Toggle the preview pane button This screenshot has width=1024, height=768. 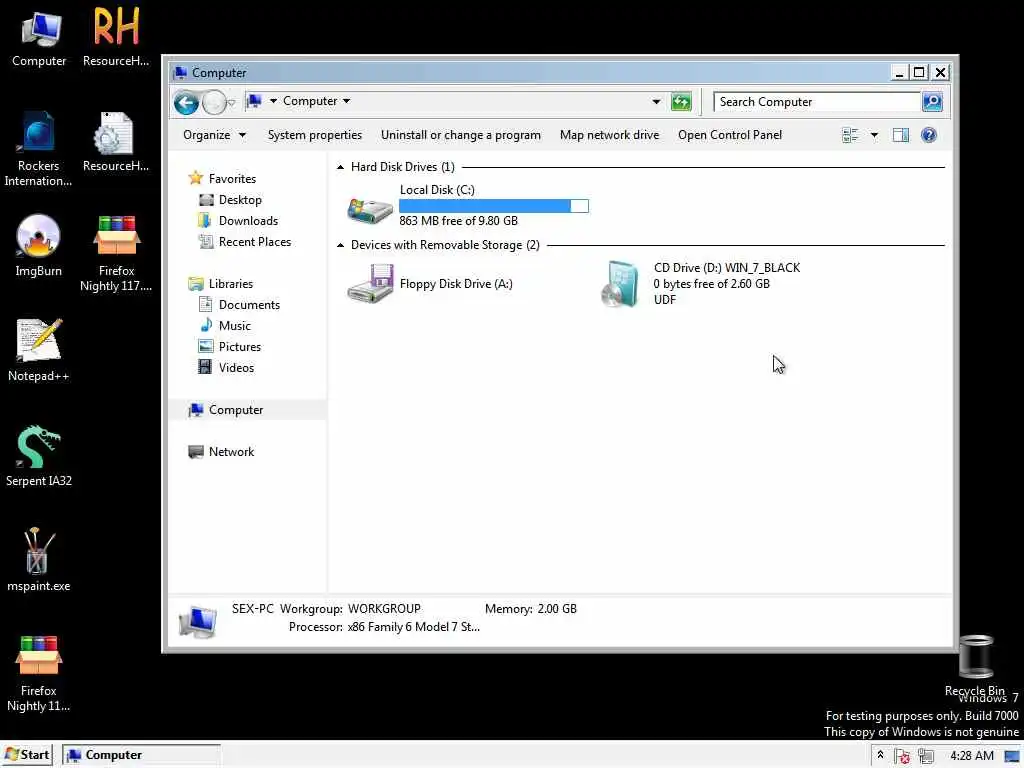[901, 135]
